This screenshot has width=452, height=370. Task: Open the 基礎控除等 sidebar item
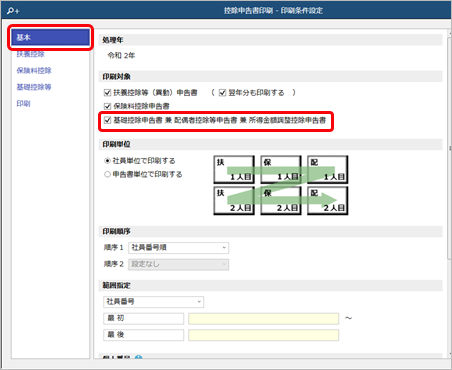(x=34, y=87)
